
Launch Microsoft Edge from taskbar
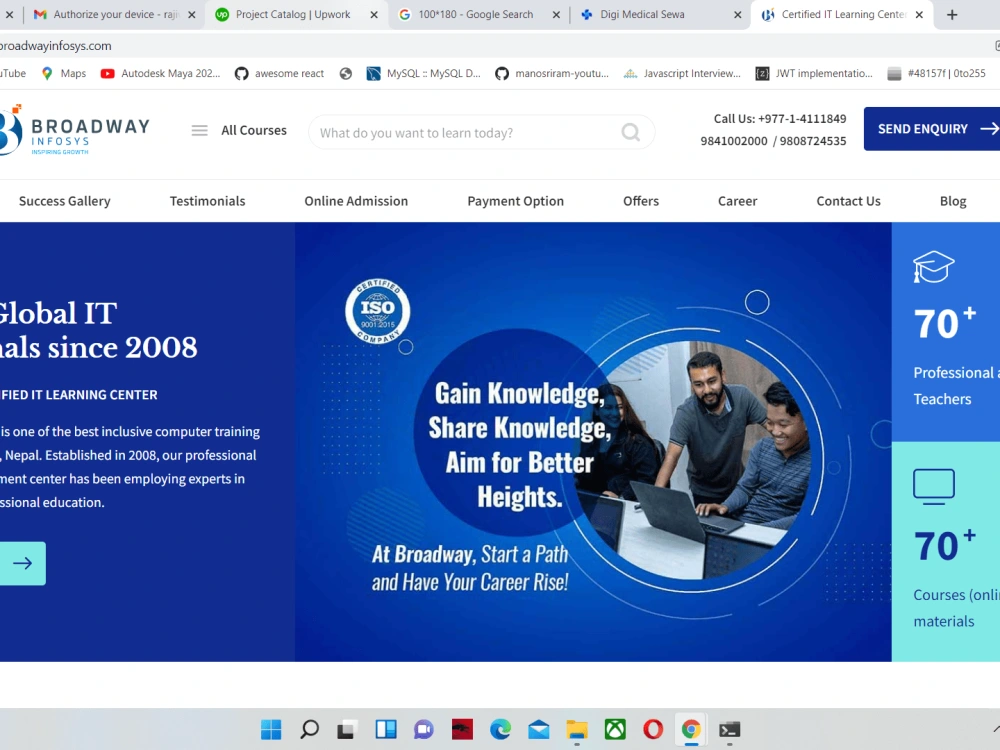500,729
